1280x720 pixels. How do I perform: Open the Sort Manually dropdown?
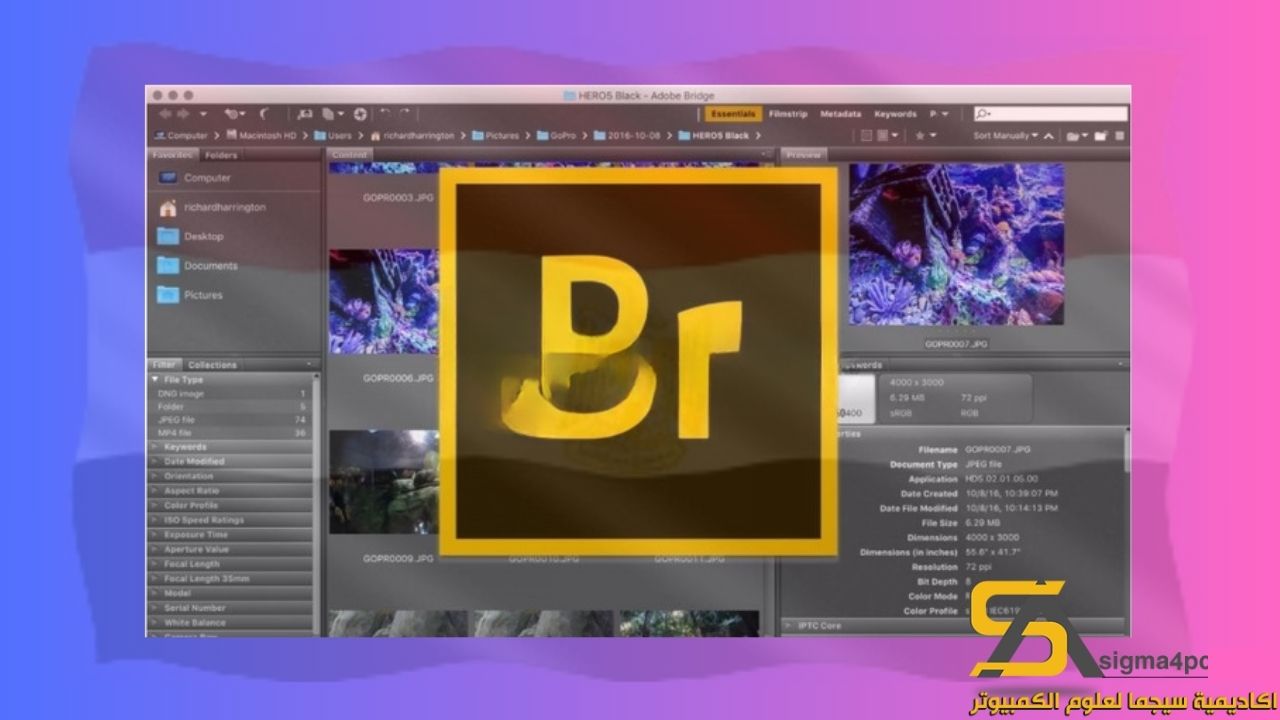(x=1006, y=135)
